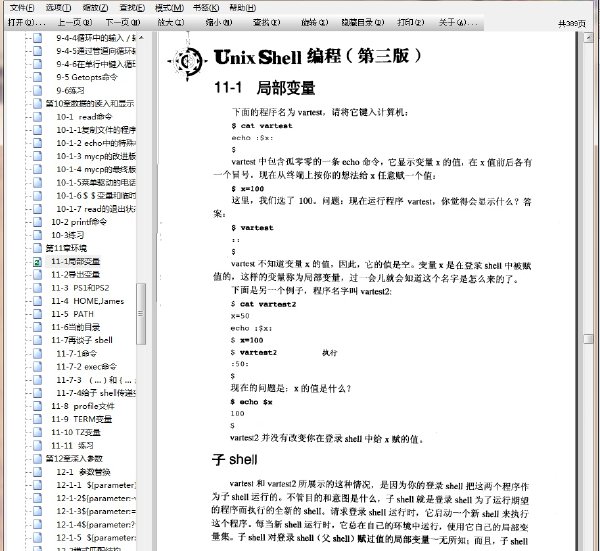Select 10-1-6 $ $变量 entry
Image resolution: width=600 pixels, height=551 pixels.
click(x=96, y=196)
